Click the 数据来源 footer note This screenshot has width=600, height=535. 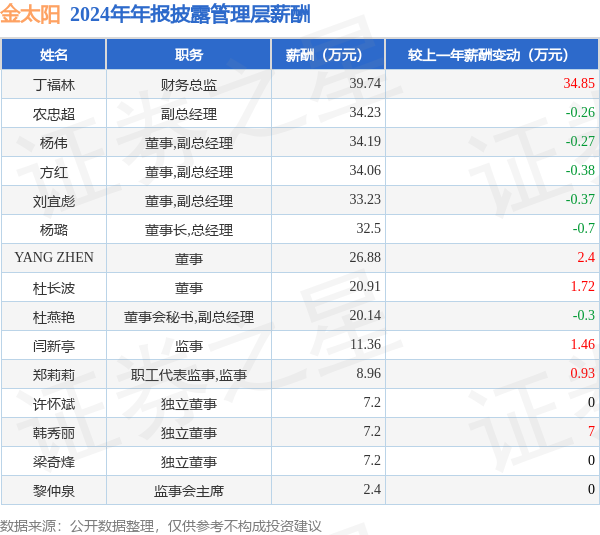pos(161,526)
